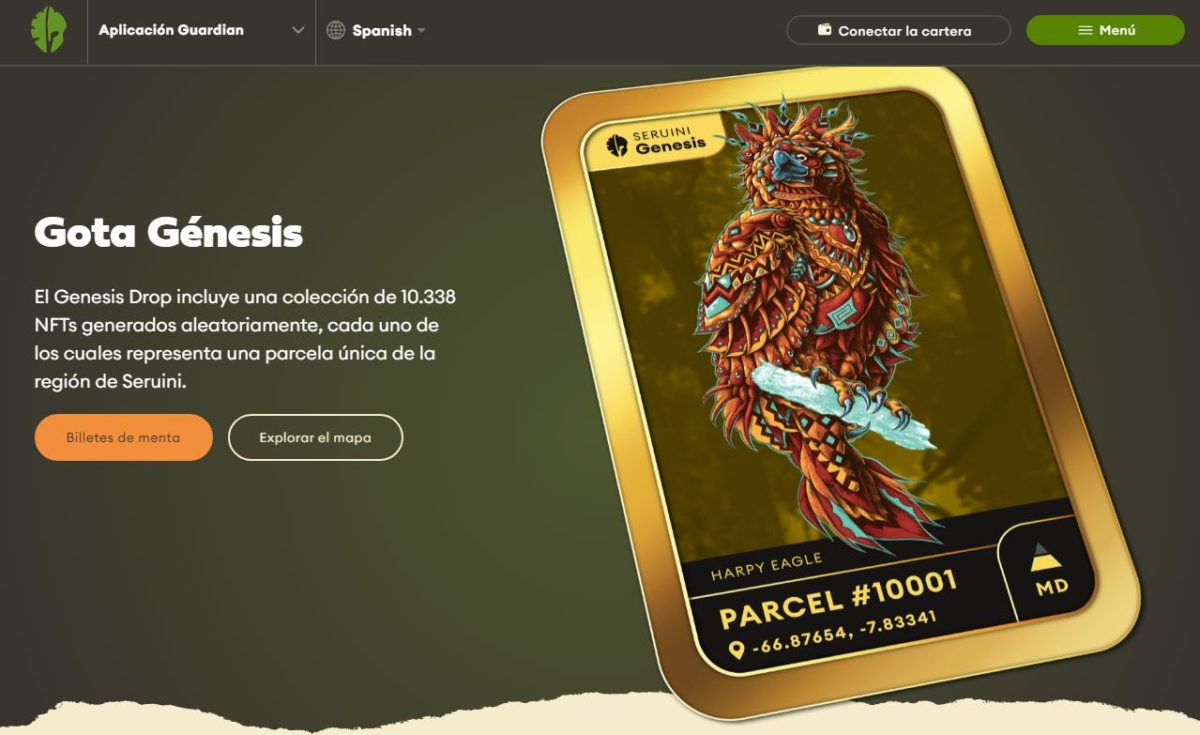The height and width of the screenshot is (735, 1200).
Task: Click the PARCEL #10001 title on card
Action: [838, 598]
